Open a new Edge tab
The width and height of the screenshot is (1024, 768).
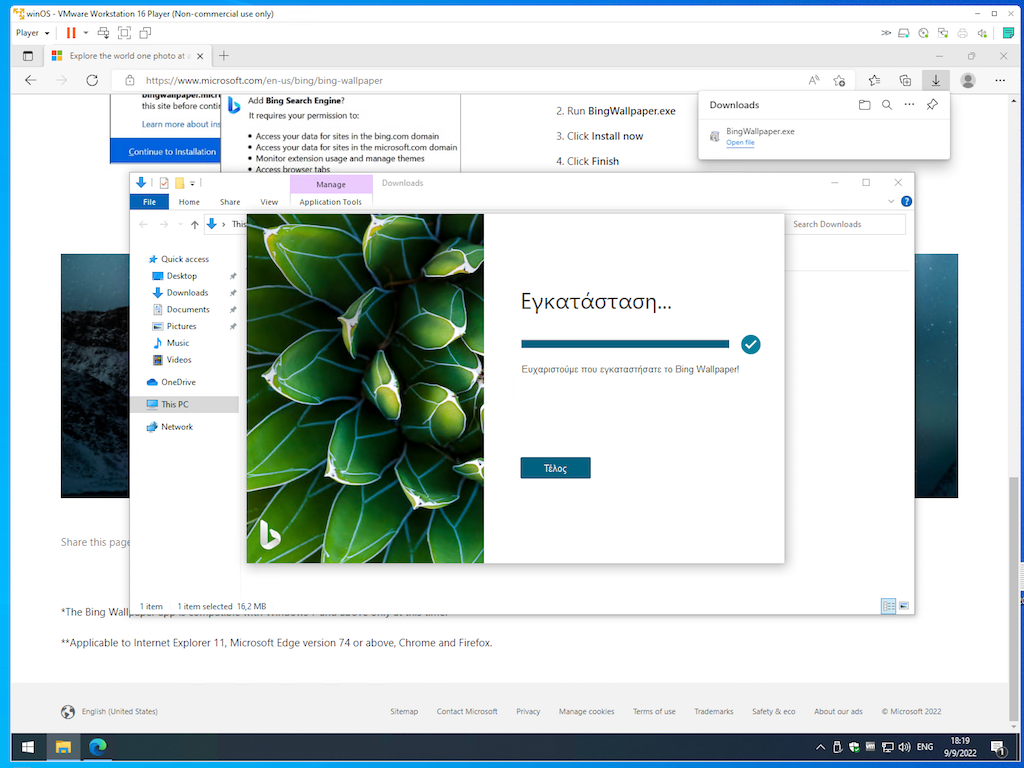click(223, 56)
